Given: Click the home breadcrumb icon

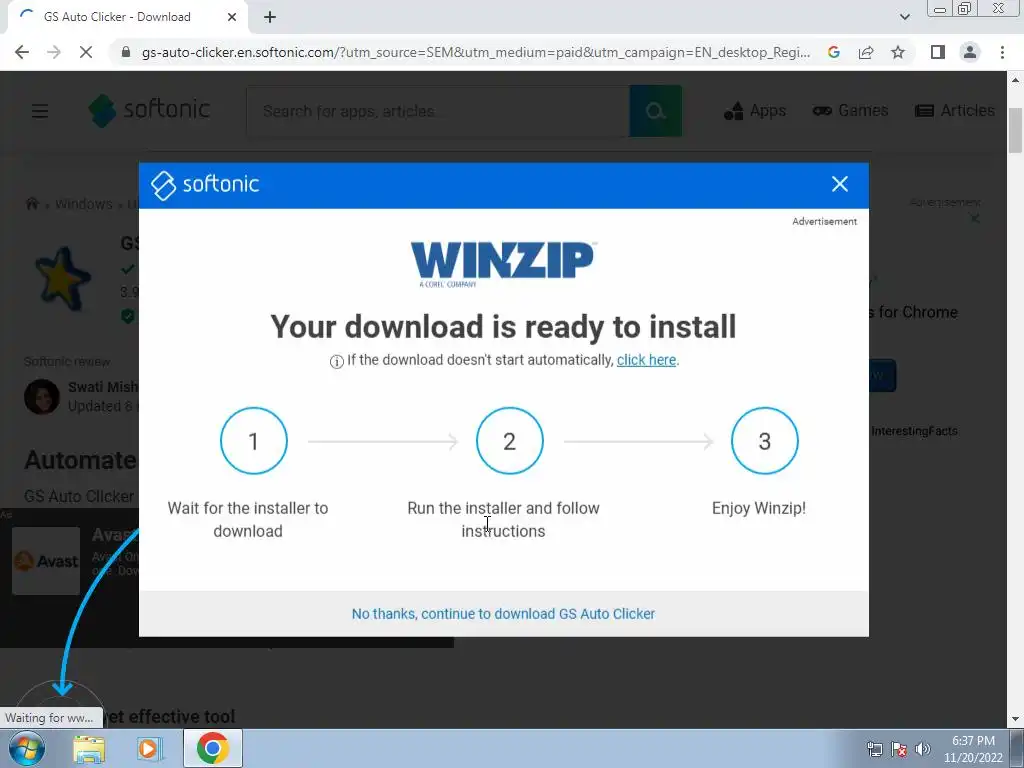Looking at the screenshot, I should pos(32,204).
